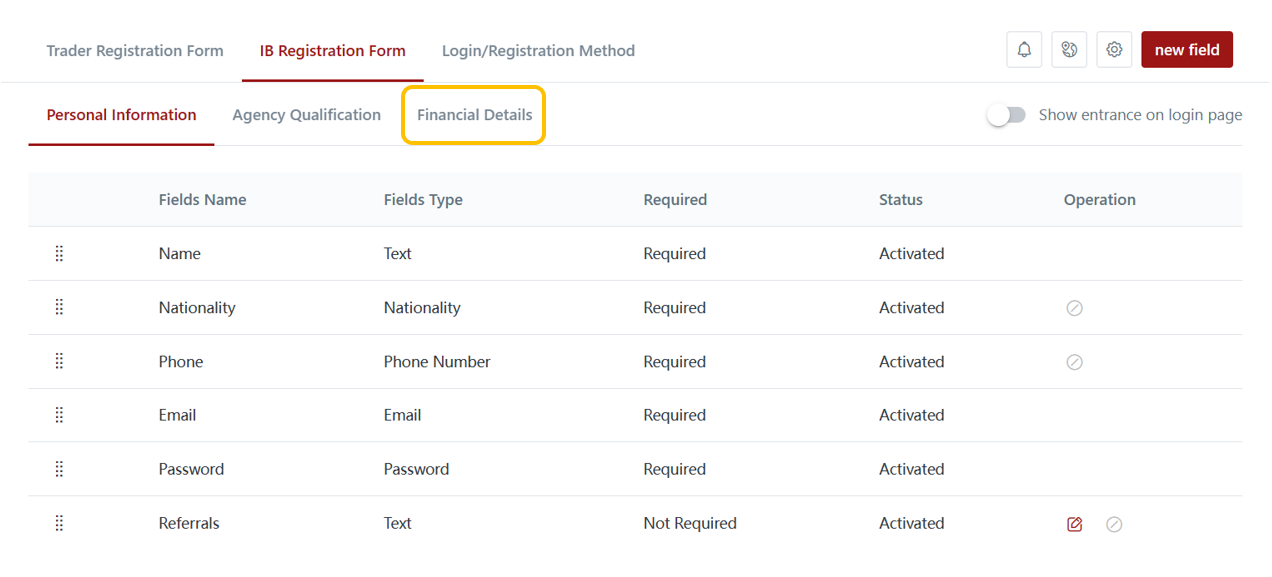Select the Personal Information sub-tab
The height and width of the screenshot is (577, 1272).
tap(121, 115)
